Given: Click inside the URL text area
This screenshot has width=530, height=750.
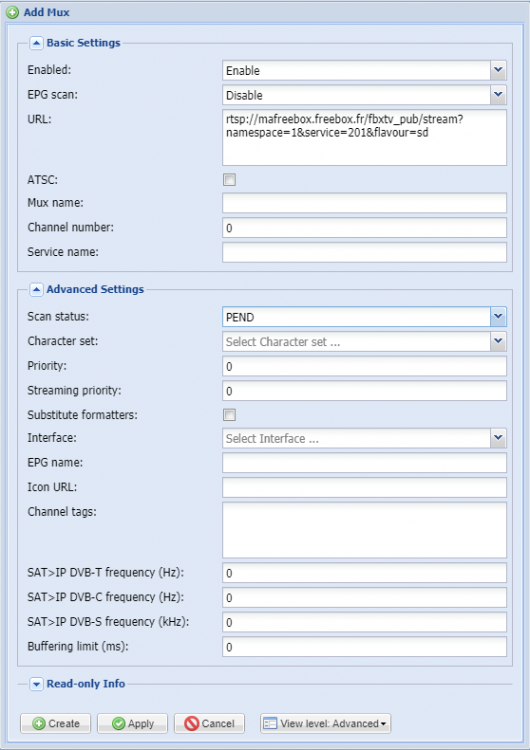Looking at the screenshot, I should tap(364, 138).
